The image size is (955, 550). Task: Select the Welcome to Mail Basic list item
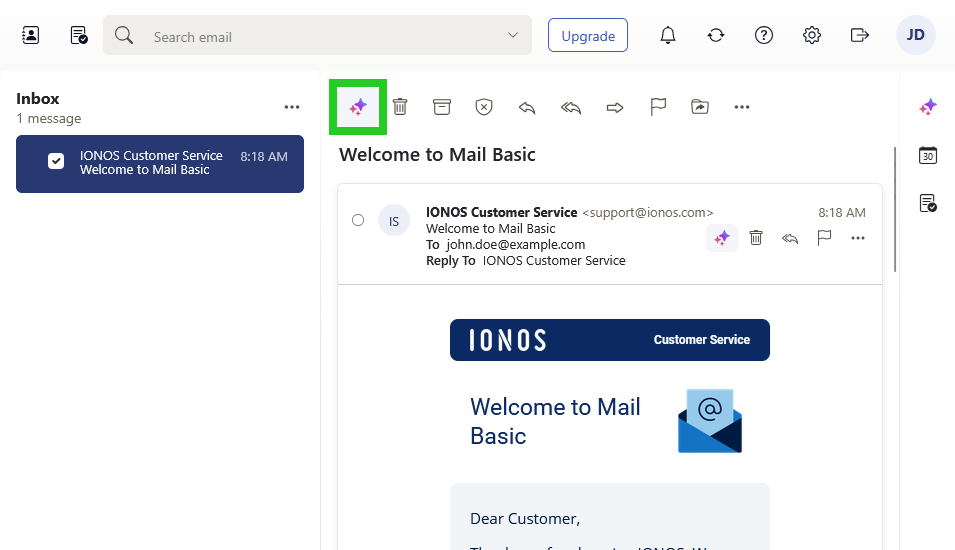(x=160, y=164)
